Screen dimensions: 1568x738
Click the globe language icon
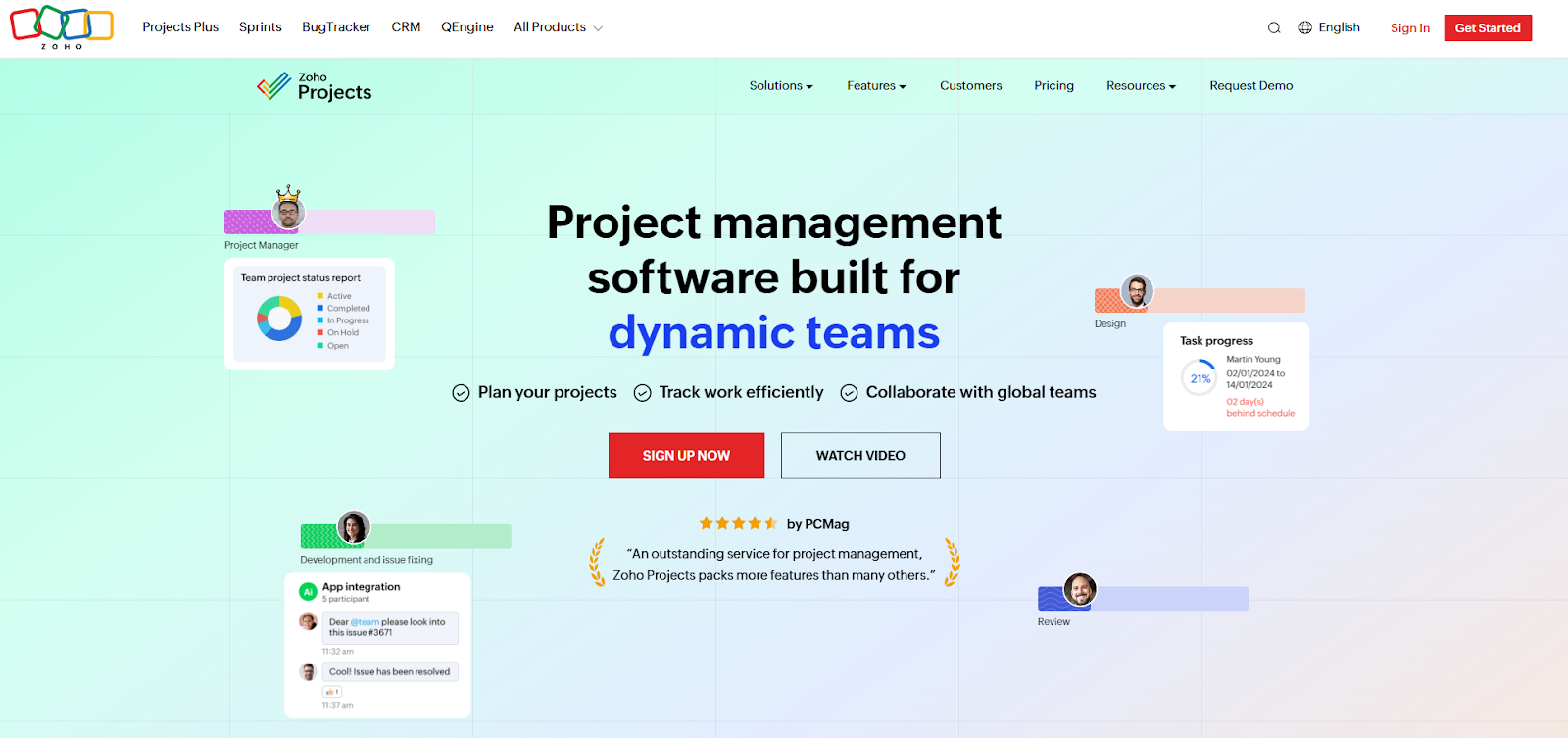pyautogui.click(x=1305, y=27)
